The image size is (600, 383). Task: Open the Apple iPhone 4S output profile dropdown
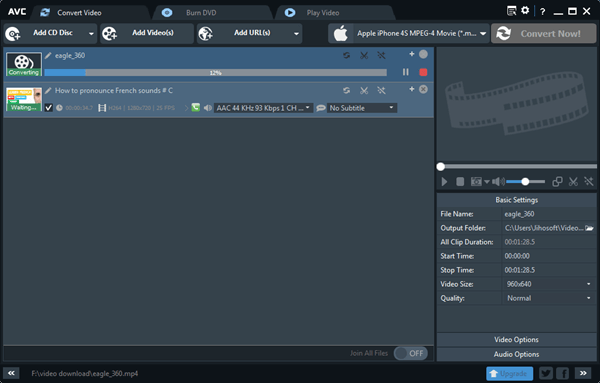(x=409, y=33)
